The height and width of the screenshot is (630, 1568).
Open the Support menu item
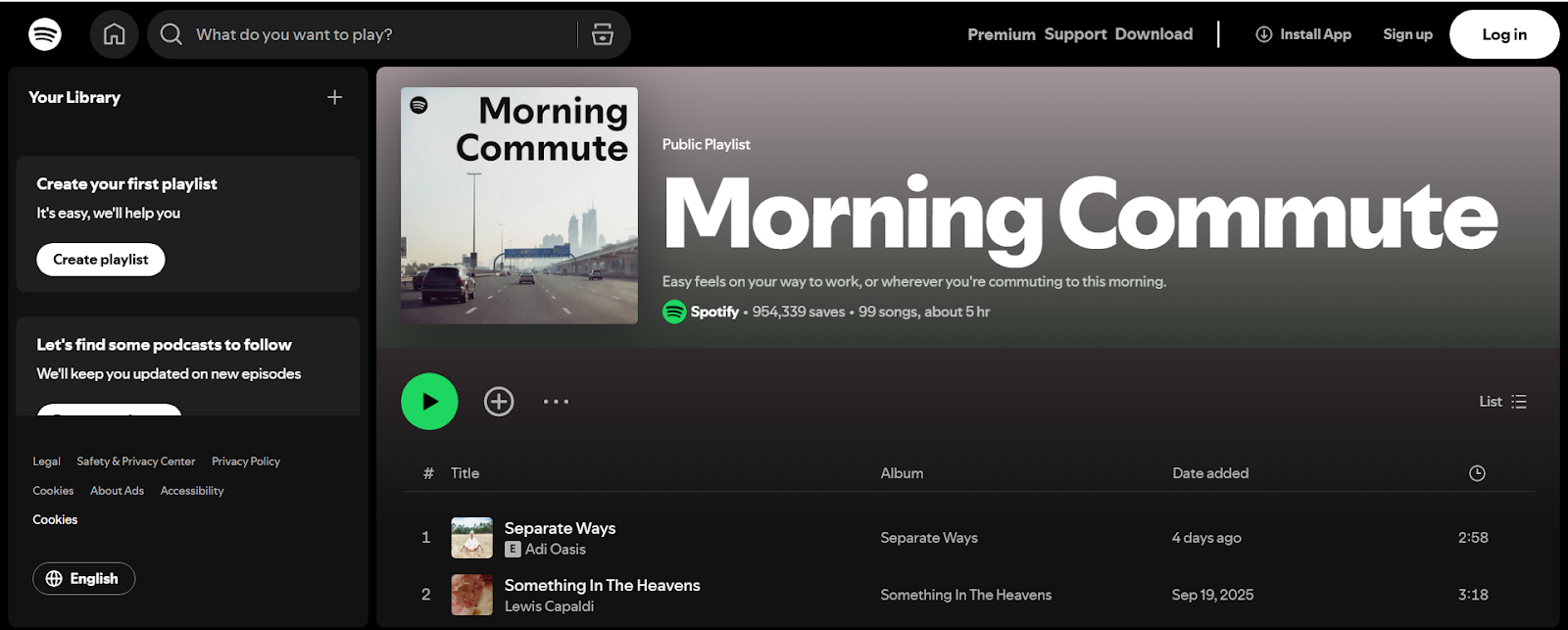click(x=1075, y=34)
